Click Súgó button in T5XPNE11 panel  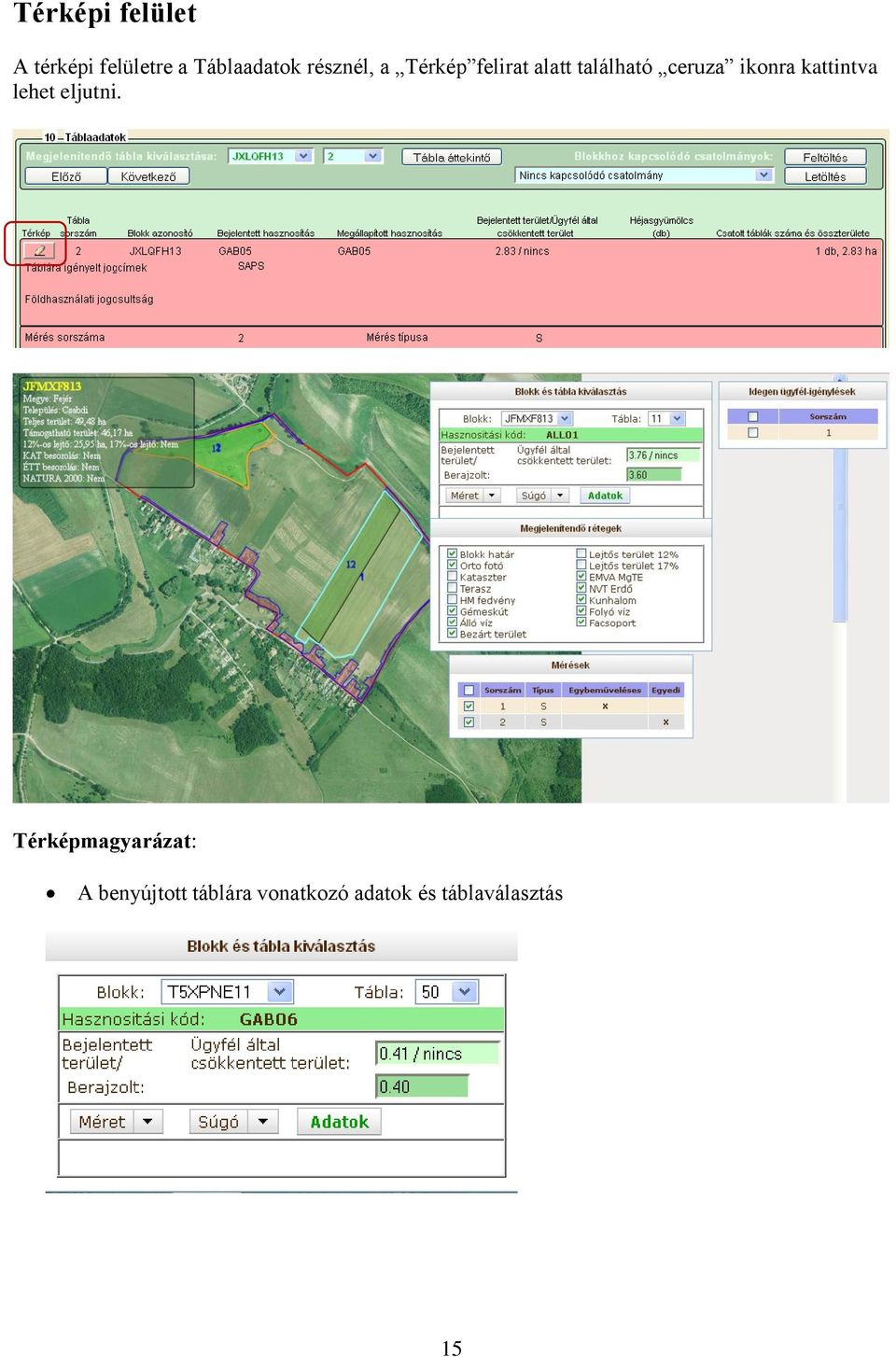point(218,1122)
